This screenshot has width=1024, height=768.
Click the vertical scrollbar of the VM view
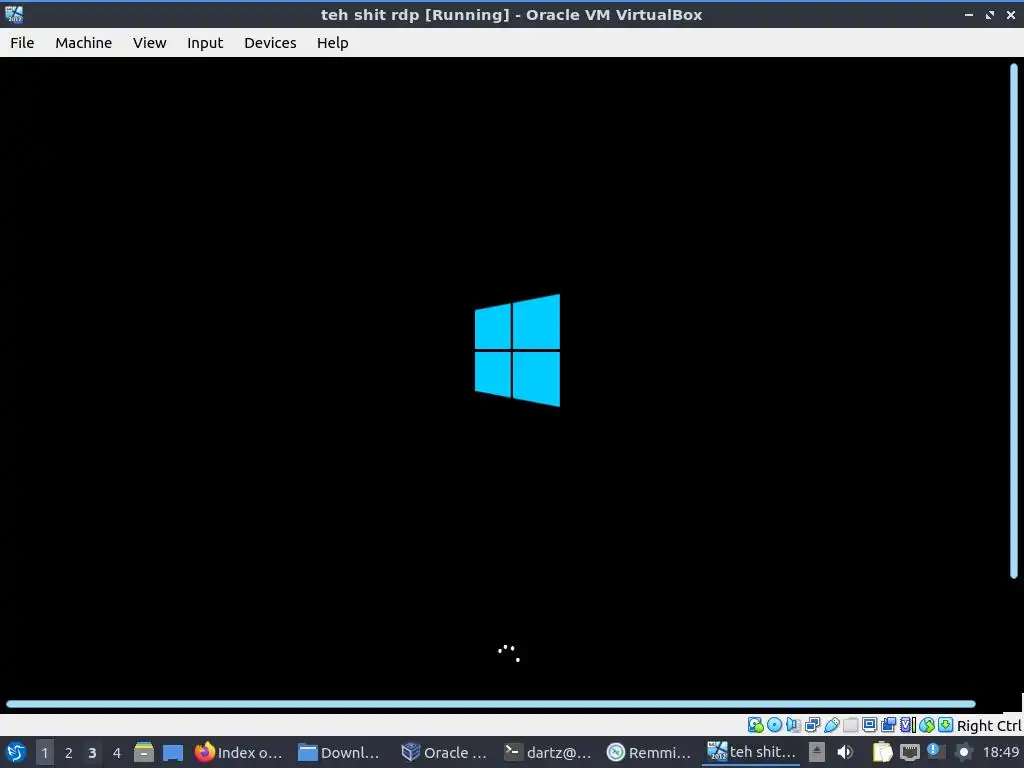pos(1014,321)
